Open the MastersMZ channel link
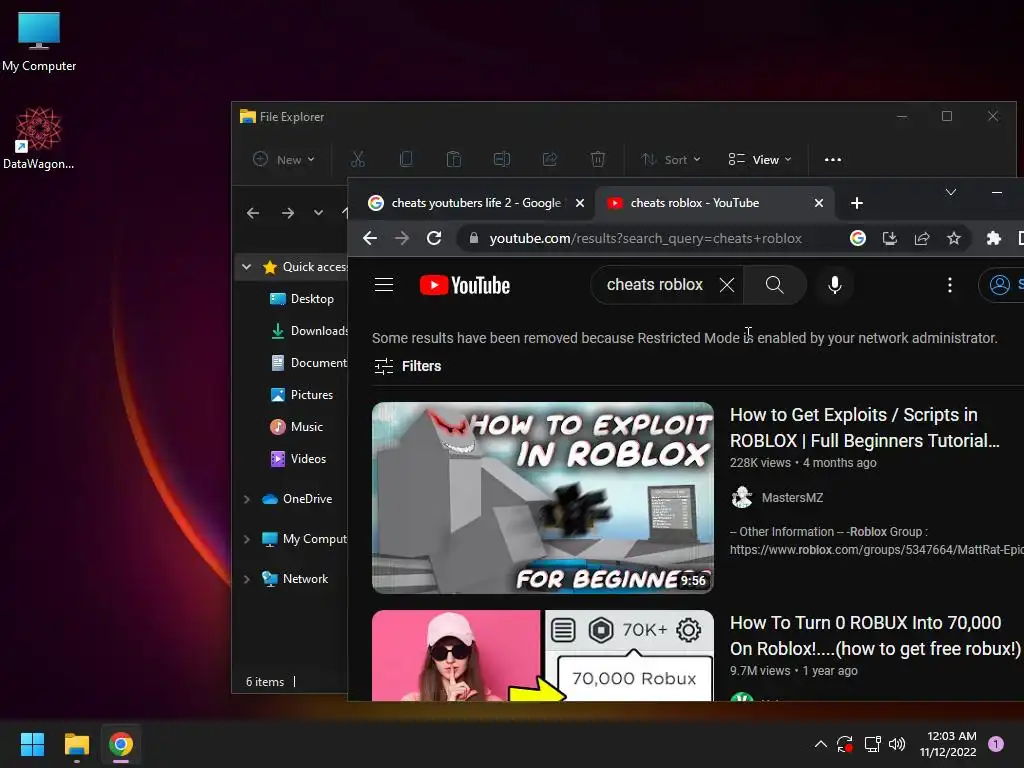The height and width of the screenshot is (768, 1024). click(792, 498)
